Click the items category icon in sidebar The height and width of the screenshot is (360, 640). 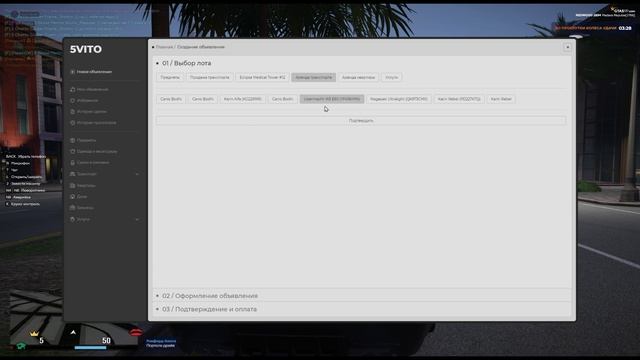coord(72,140)
